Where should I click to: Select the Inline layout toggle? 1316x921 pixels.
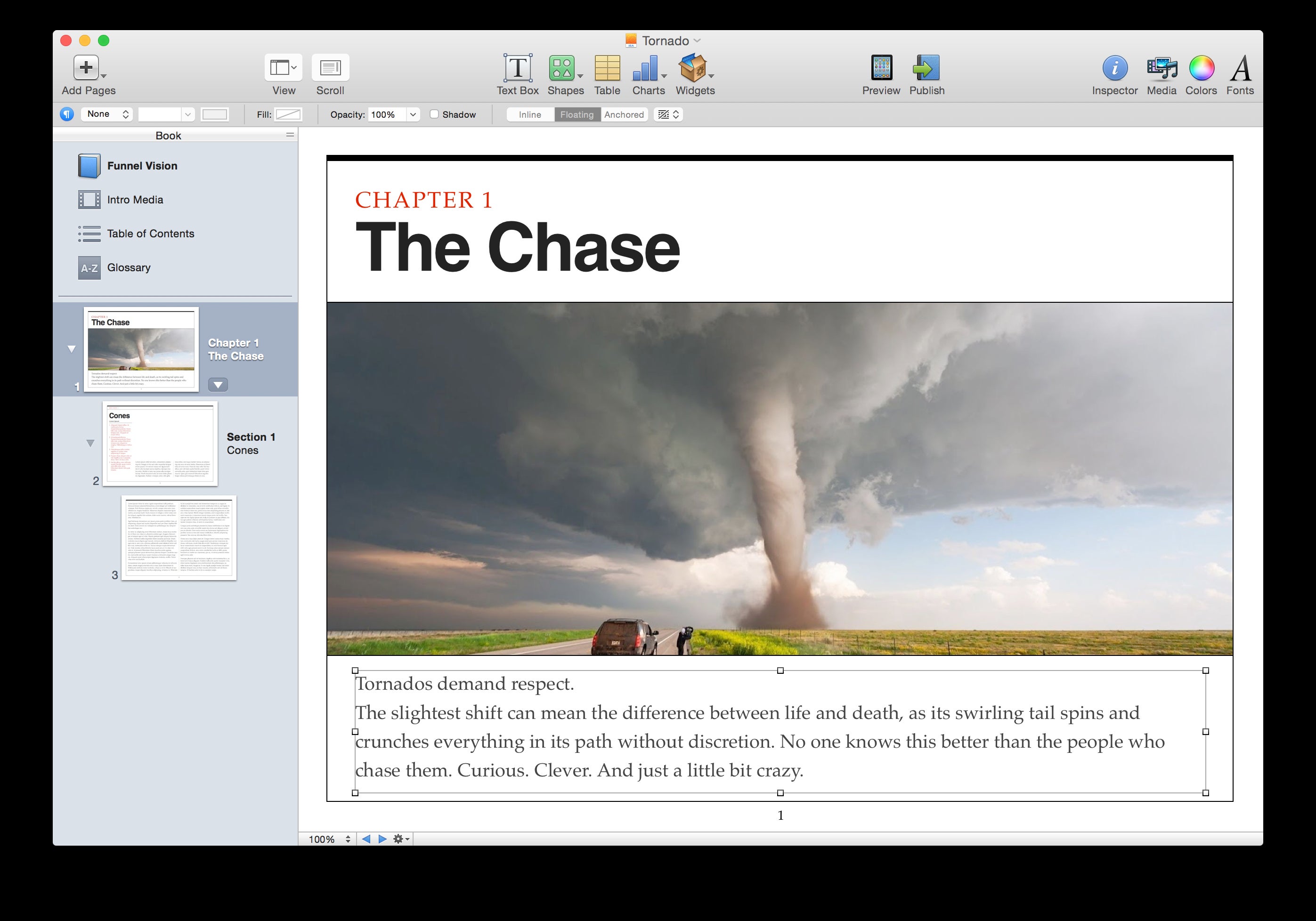point(530,114)
